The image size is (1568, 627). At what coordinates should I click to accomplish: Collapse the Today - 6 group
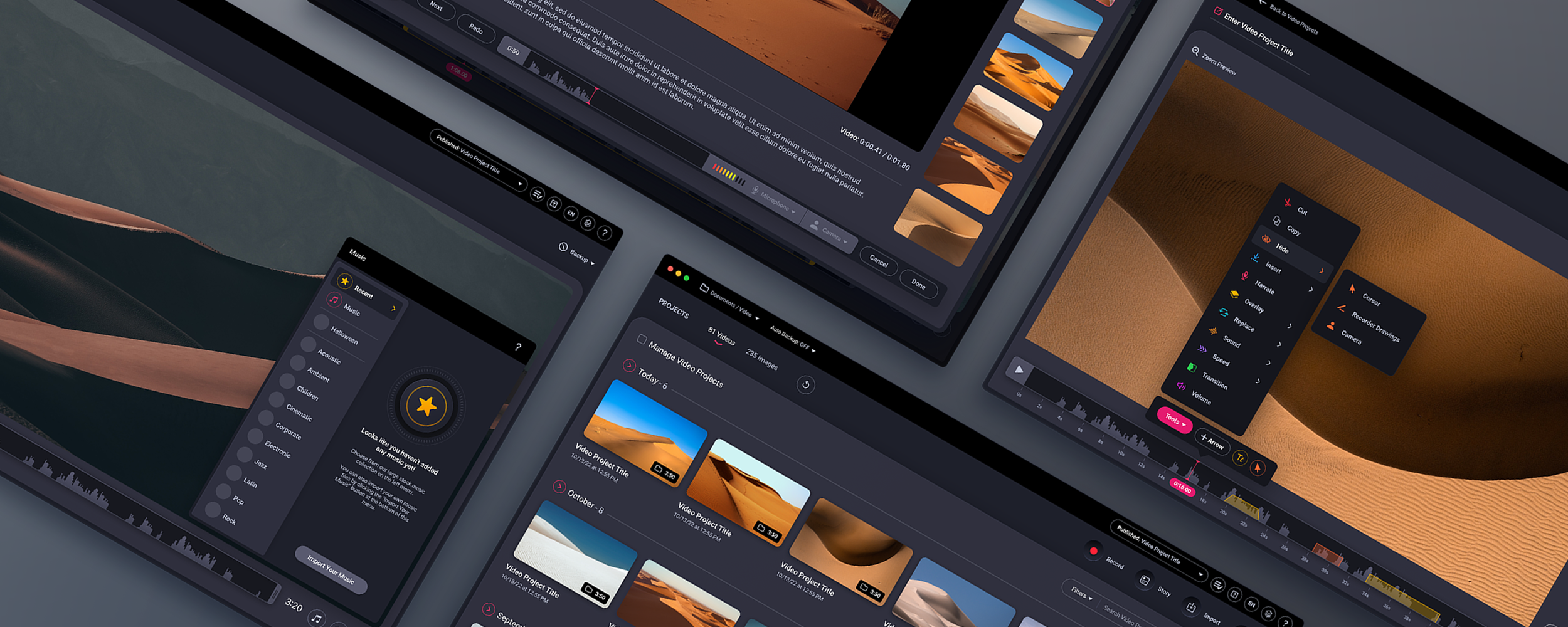point(629,365)
